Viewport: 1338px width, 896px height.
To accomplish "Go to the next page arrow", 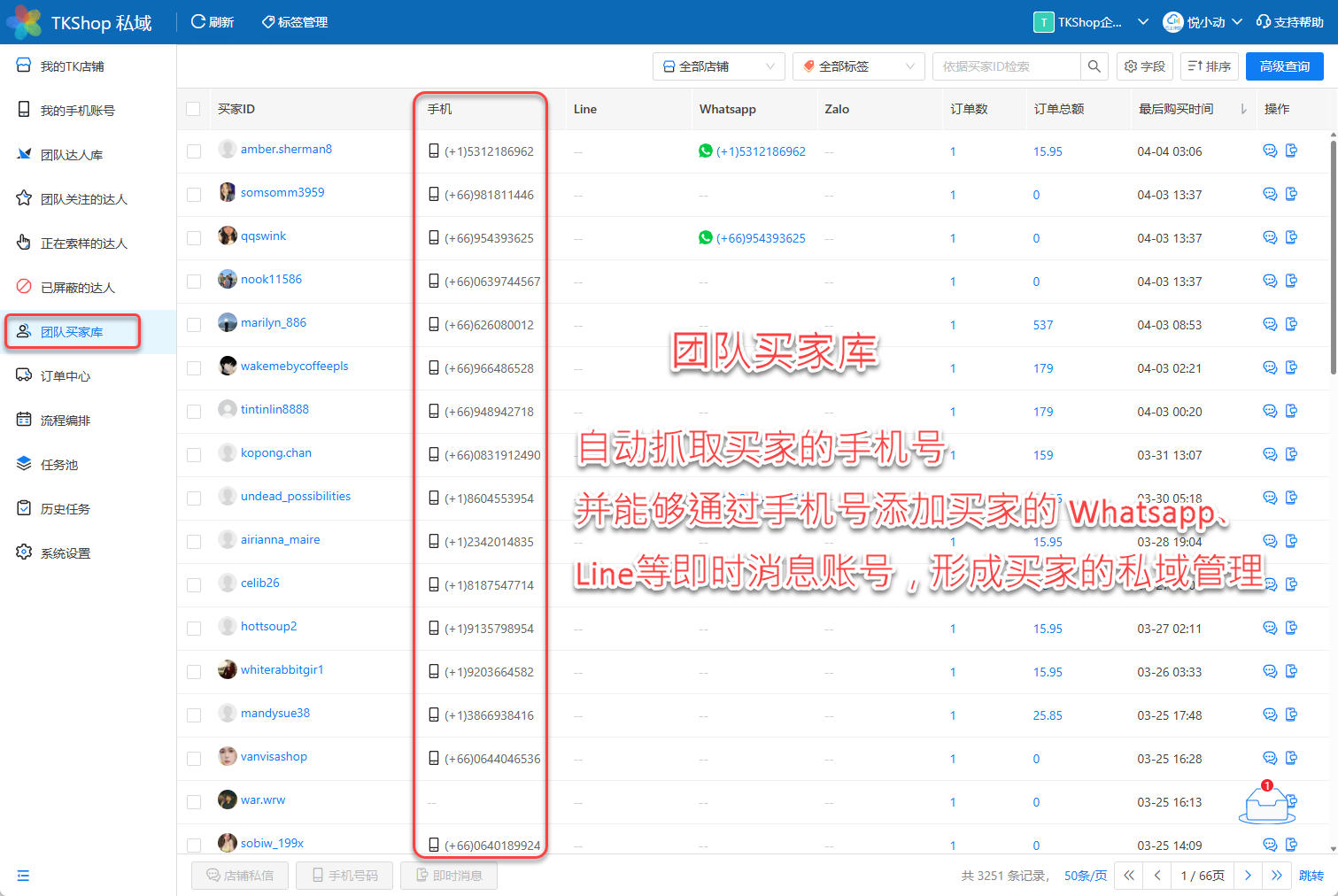I will point(1248,876).
